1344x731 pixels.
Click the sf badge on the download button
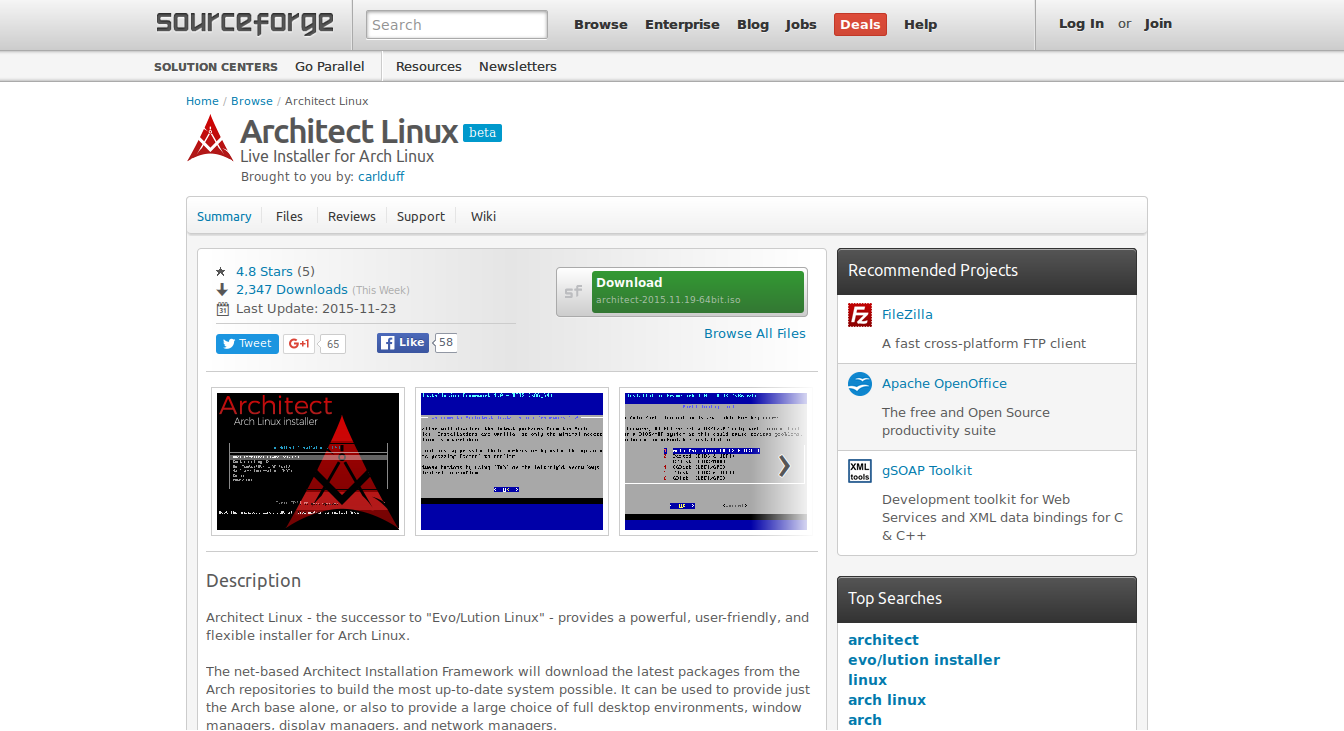[x=574, y=292]
